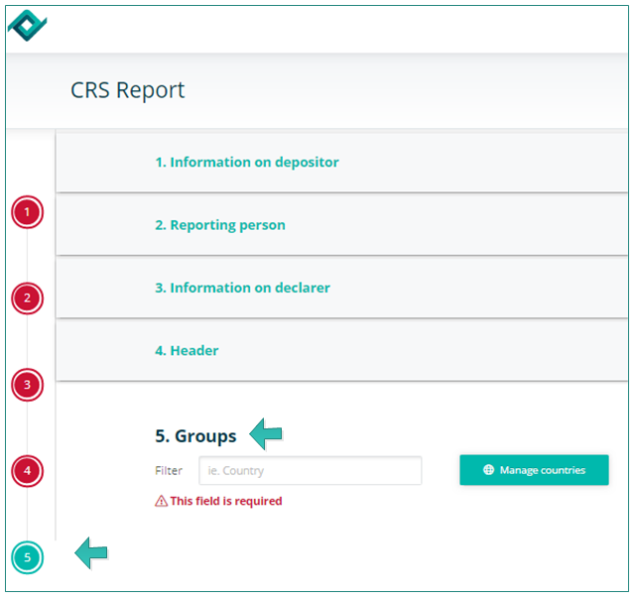Click the teal arrow next to step 5
636x599 pixels.
[91, 552]
